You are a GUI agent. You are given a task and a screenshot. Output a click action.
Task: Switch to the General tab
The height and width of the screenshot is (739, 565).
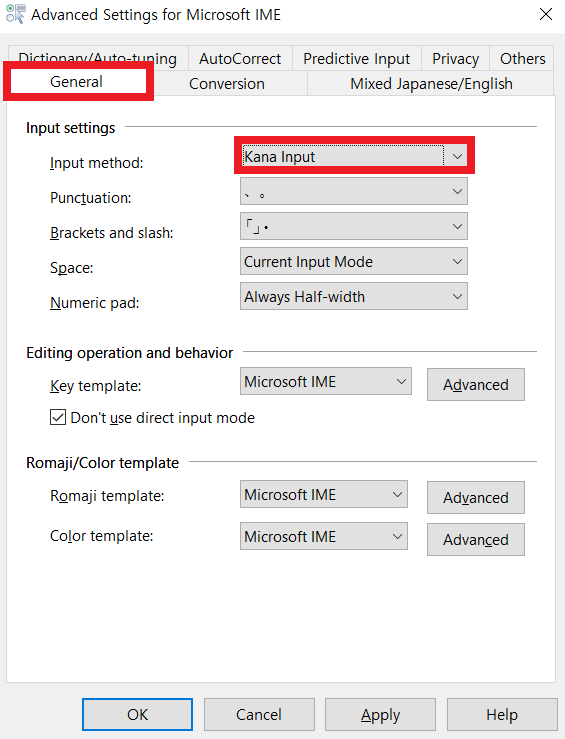pos(76,82)
